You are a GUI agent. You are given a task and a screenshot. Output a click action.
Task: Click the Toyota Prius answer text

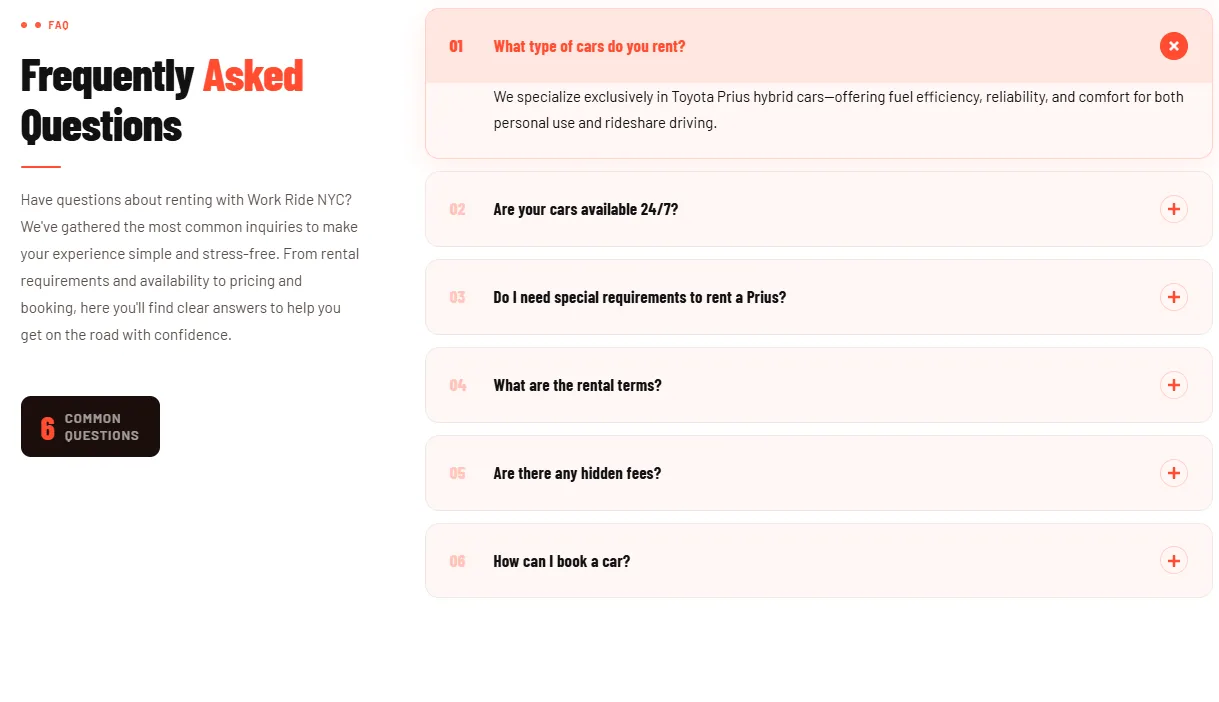(x=838, y=110)
